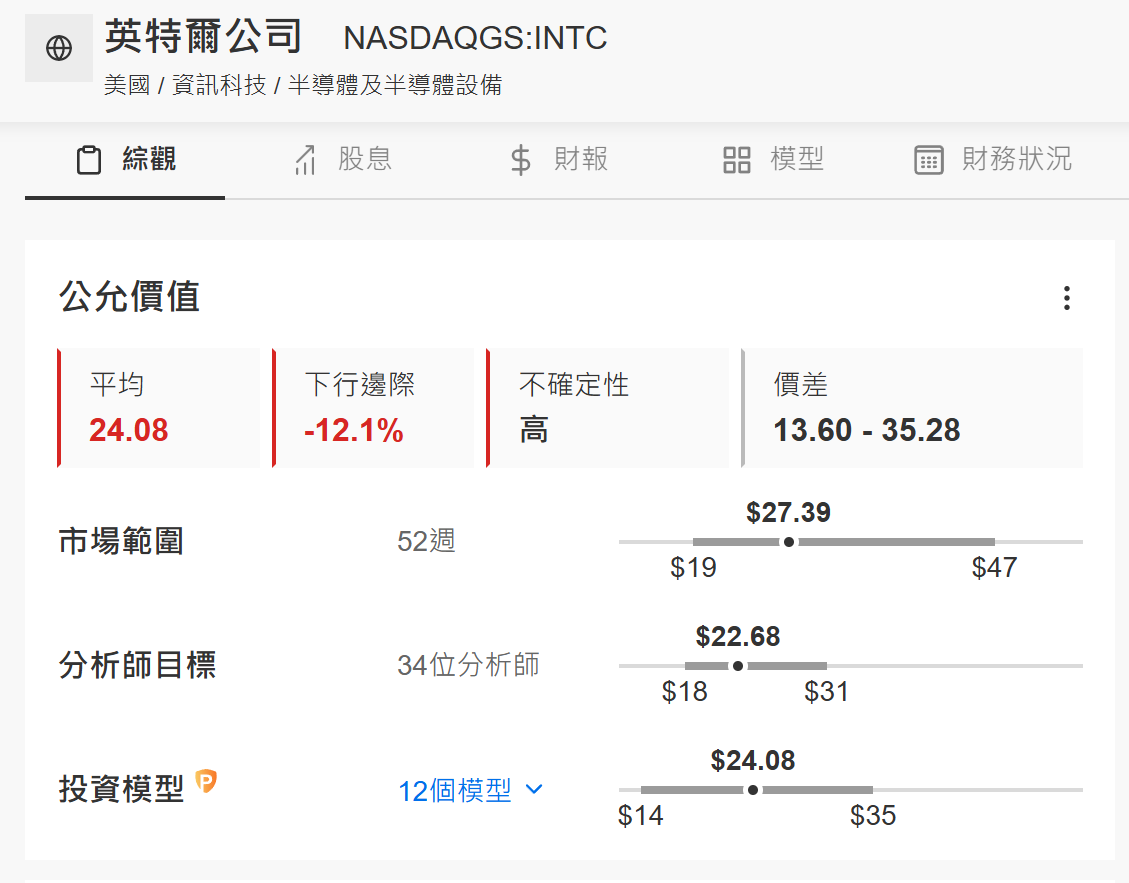The image size is (1129, 883).
Task: Click the 34位分析師 text
Action: [468, 665]
